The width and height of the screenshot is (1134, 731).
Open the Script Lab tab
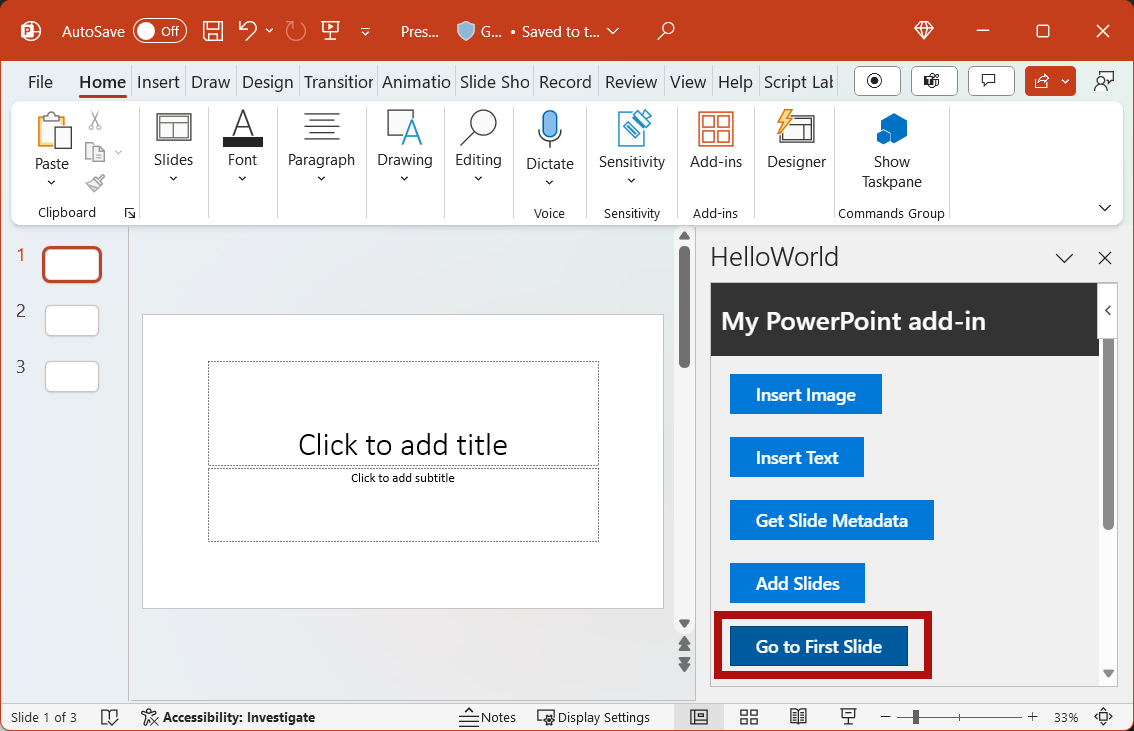pos(798,82)
